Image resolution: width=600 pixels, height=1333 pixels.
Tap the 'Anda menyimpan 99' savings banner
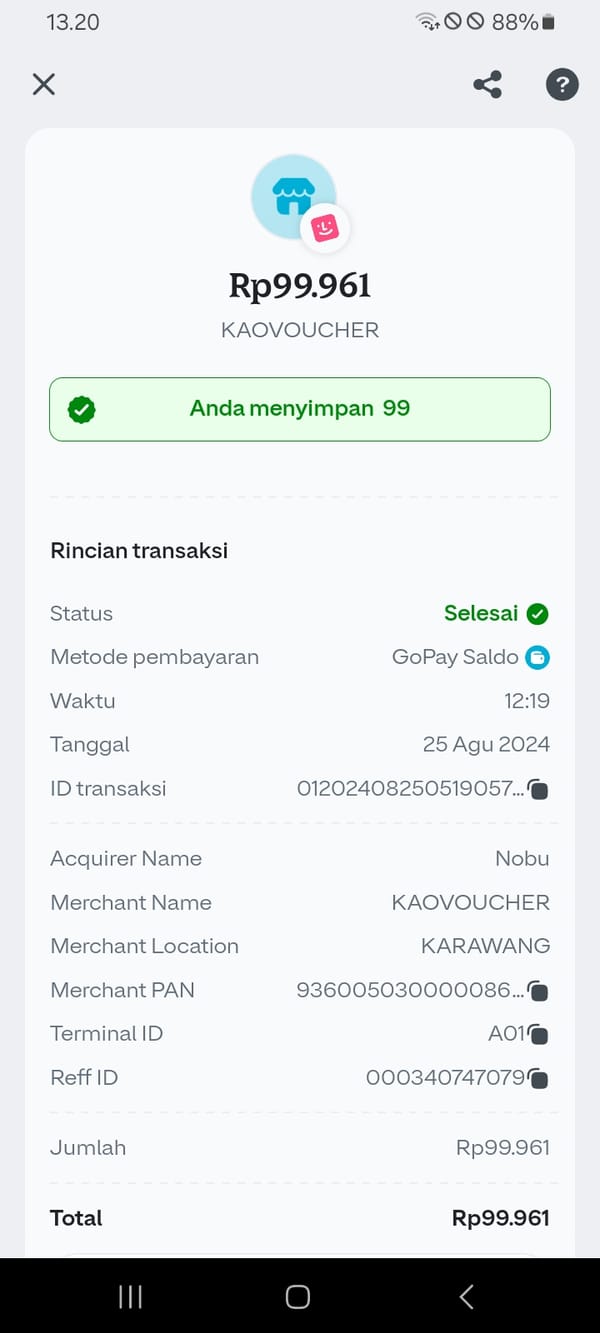(x=300, y=408)
